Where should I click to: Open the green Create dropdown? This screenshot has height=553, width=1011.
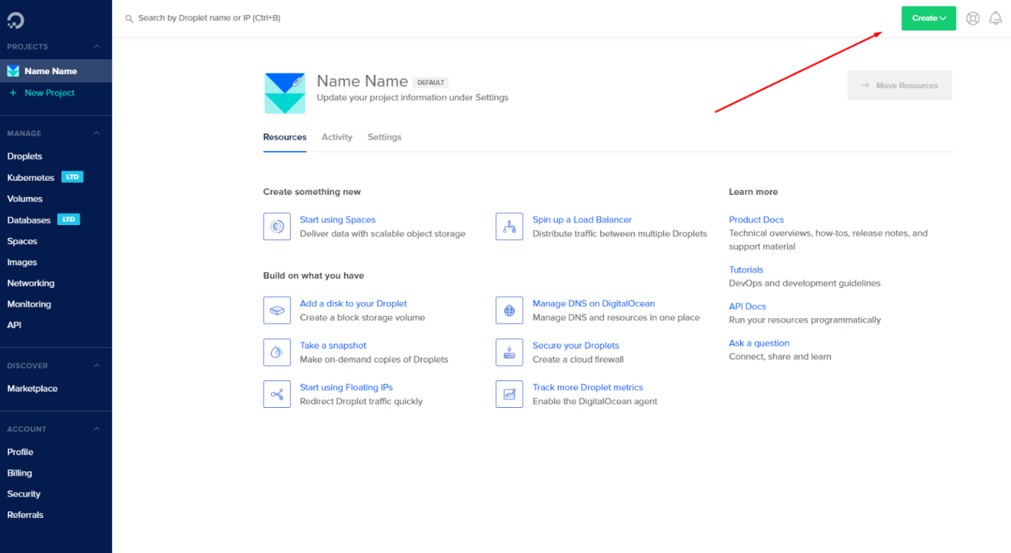pos(928,18)
